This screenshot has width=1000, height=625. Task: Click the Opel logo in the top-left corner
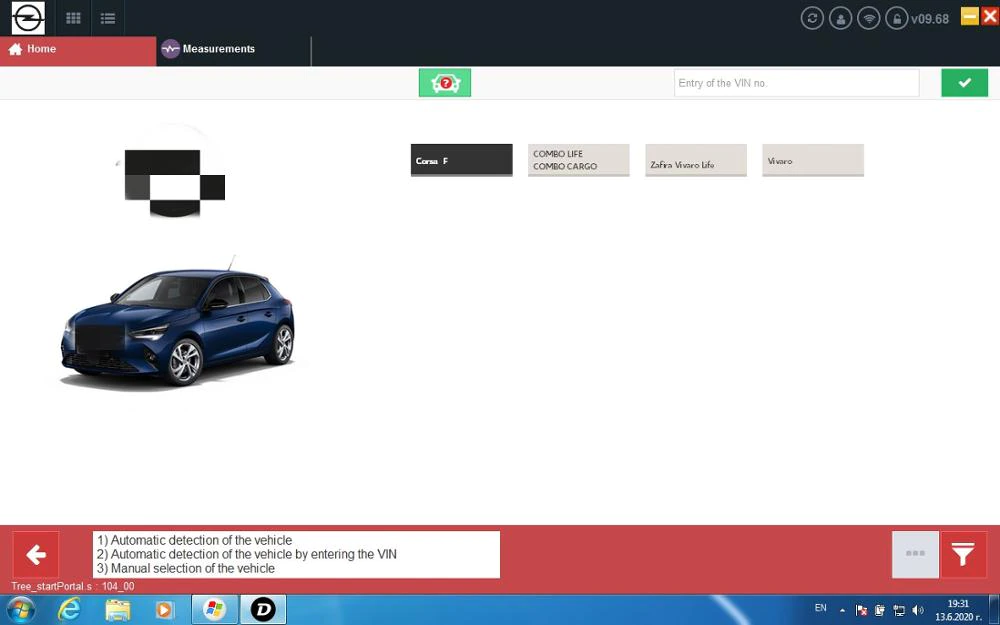click(x=26, y=17)
